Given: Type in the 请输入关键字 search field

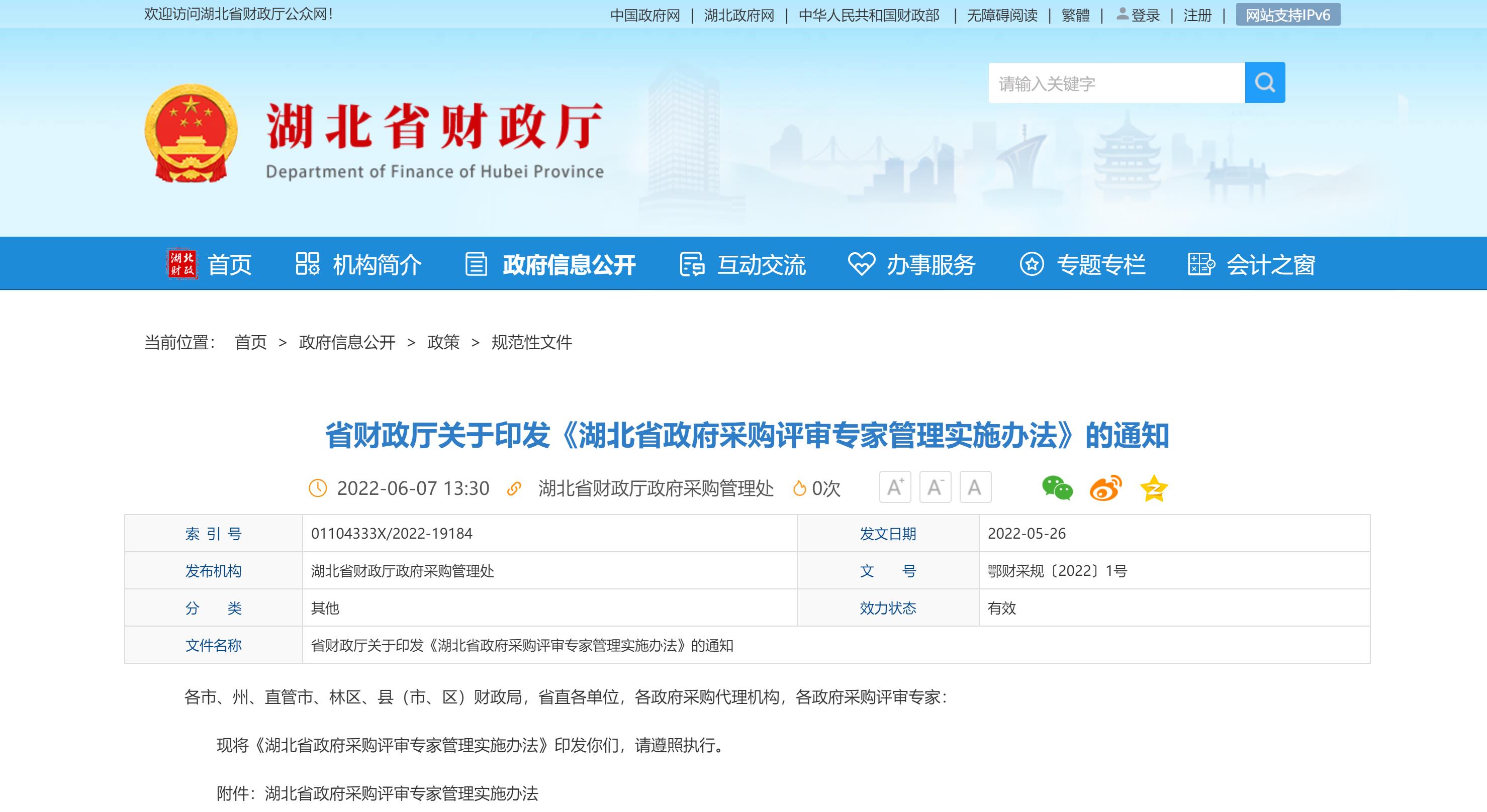Looking at the screenshot, I should [1115, 83].
